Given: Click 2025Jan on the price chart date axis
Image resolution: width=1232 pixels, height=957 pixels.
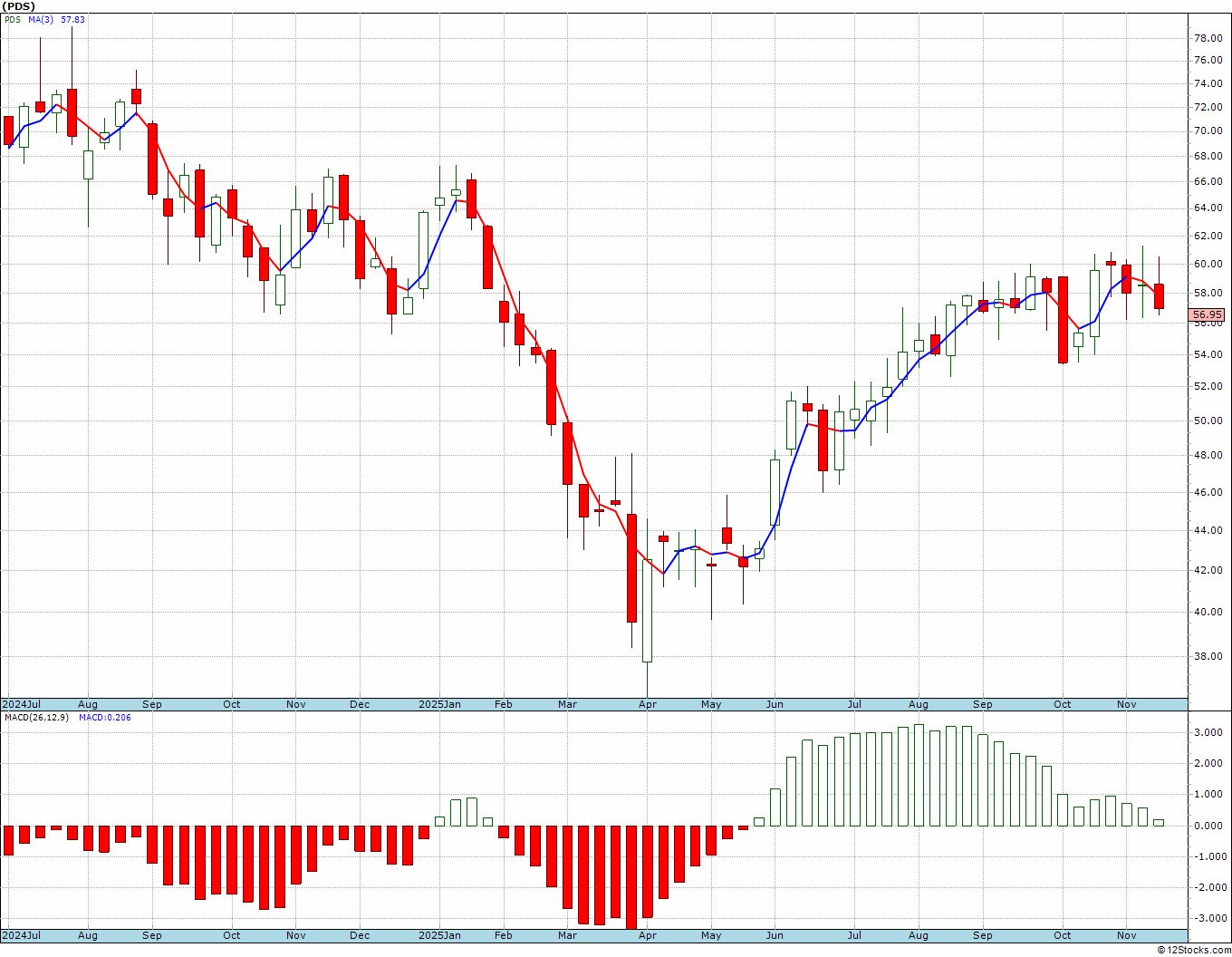Looking at the screenshot, I should (x=440, y=704).
